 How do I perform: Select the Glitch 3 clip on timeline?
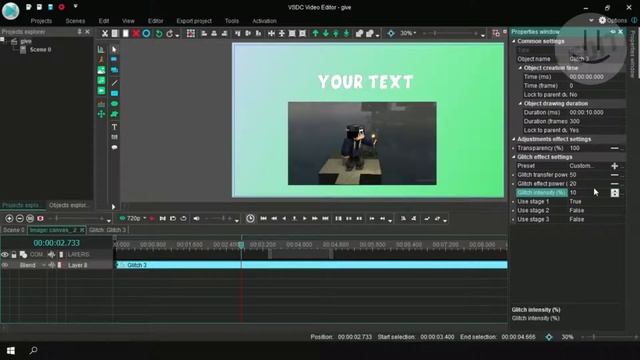coord(312,265)
